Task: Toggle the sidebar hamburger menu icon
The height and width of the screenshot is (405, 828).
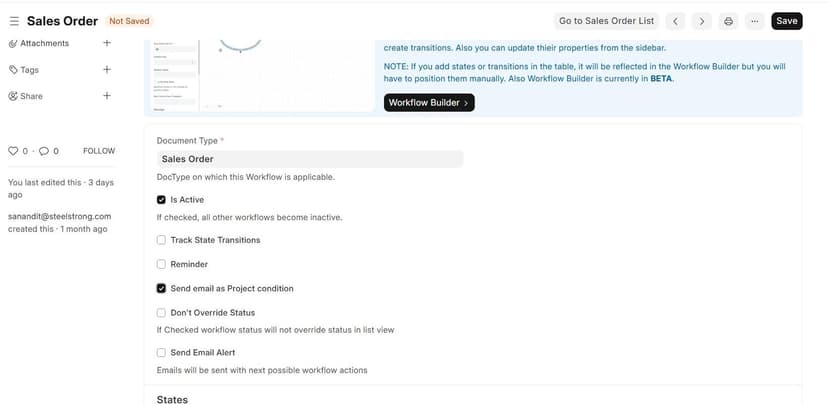Action: point(14,21)
